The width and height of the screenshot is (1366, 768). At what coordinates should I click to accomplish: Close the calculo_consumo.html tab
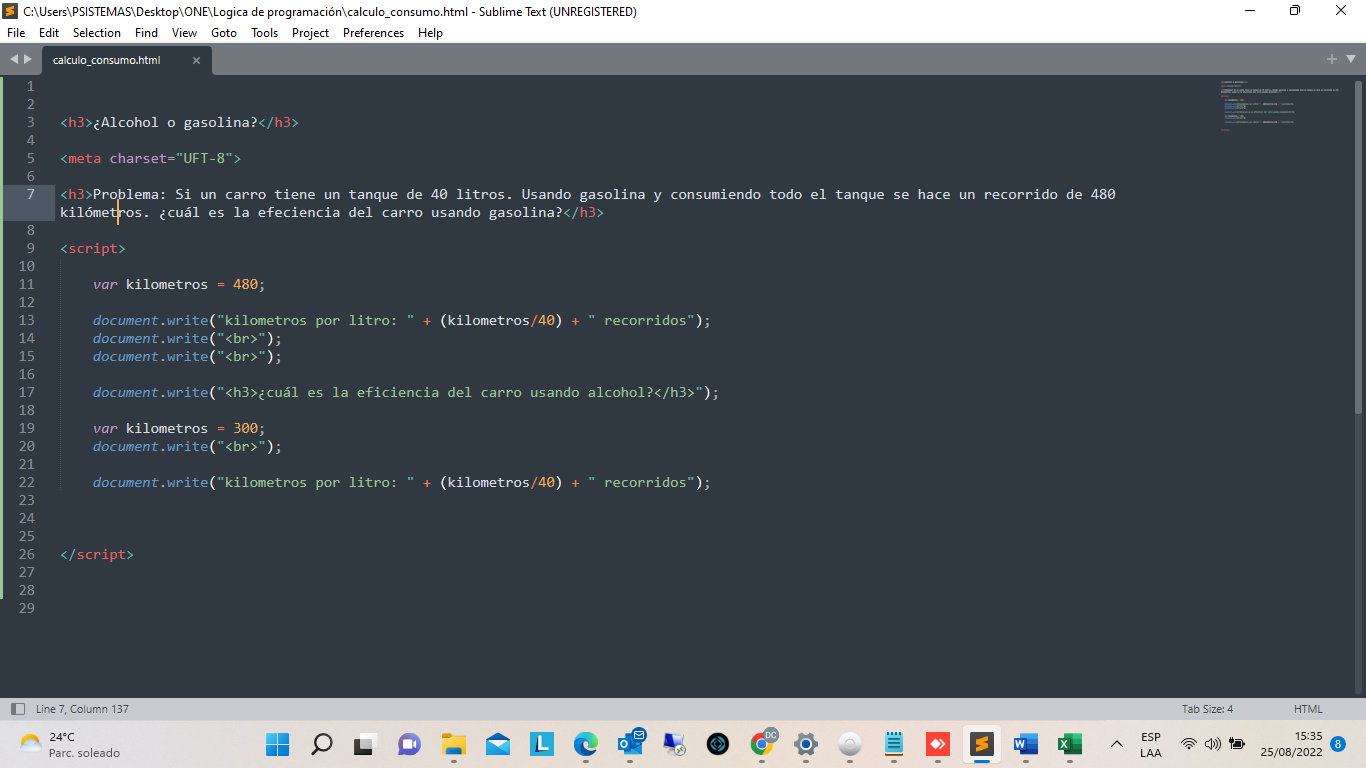point(196,60)
